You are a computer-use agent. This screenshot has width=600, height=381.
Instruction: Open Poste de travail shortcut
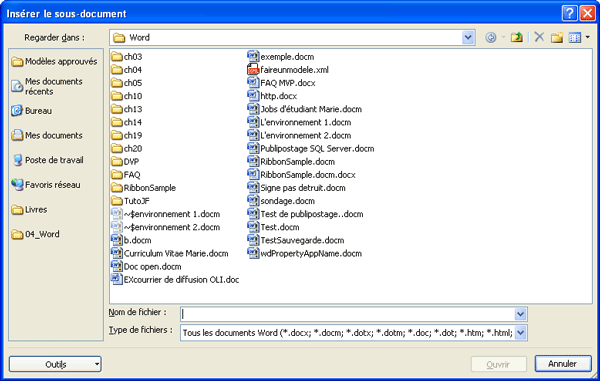pyautogui.click(x=48, y=160)
